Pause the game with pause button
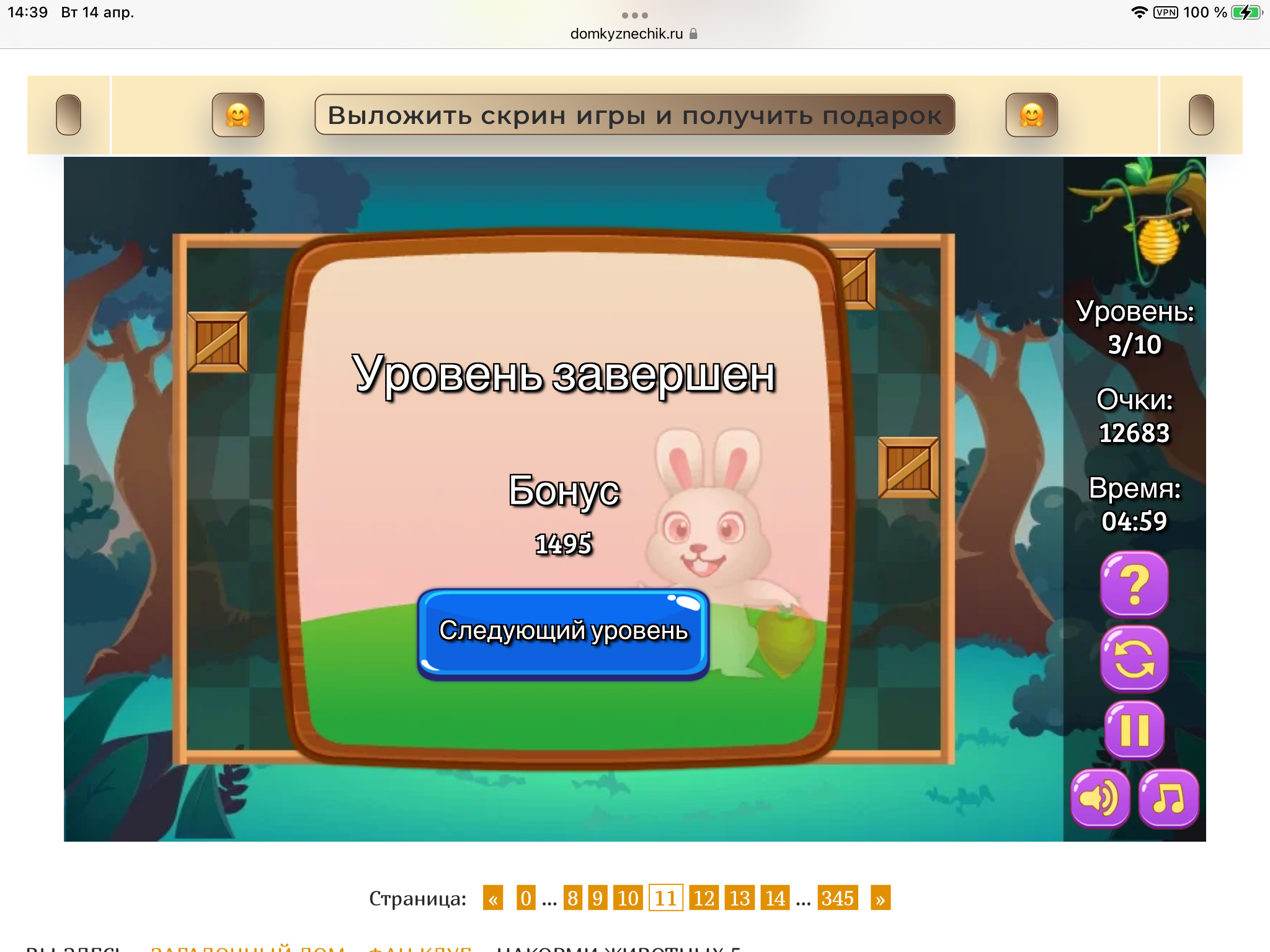Viewport: 1270px width, 952px height. [1134, 729]
